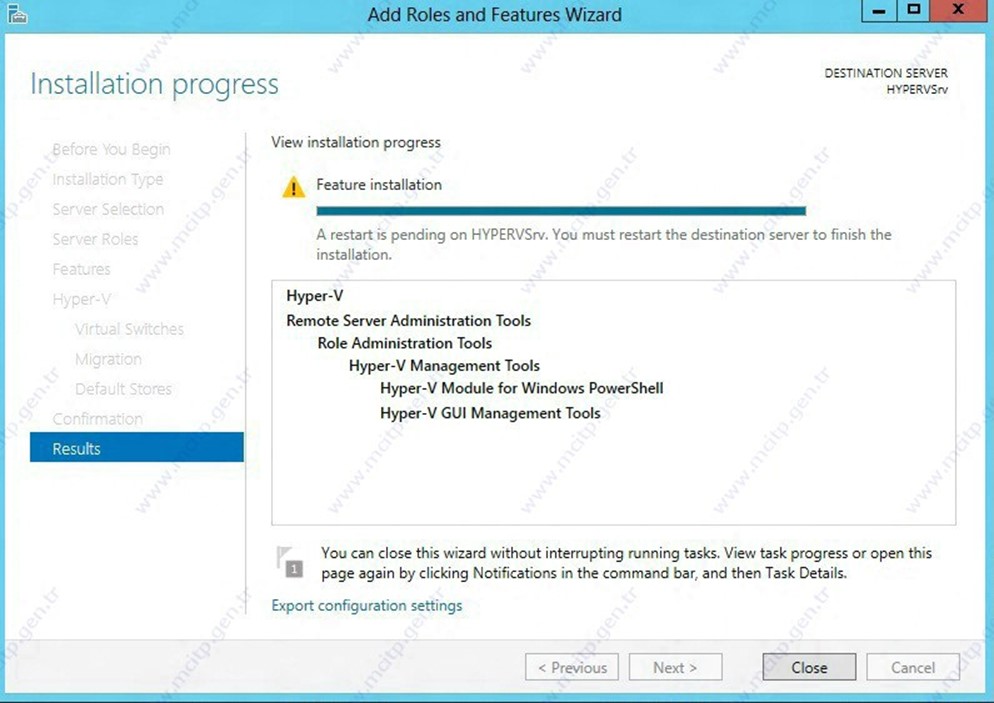Click the Next button
This screenshot has width=994, height=703.
674,667
